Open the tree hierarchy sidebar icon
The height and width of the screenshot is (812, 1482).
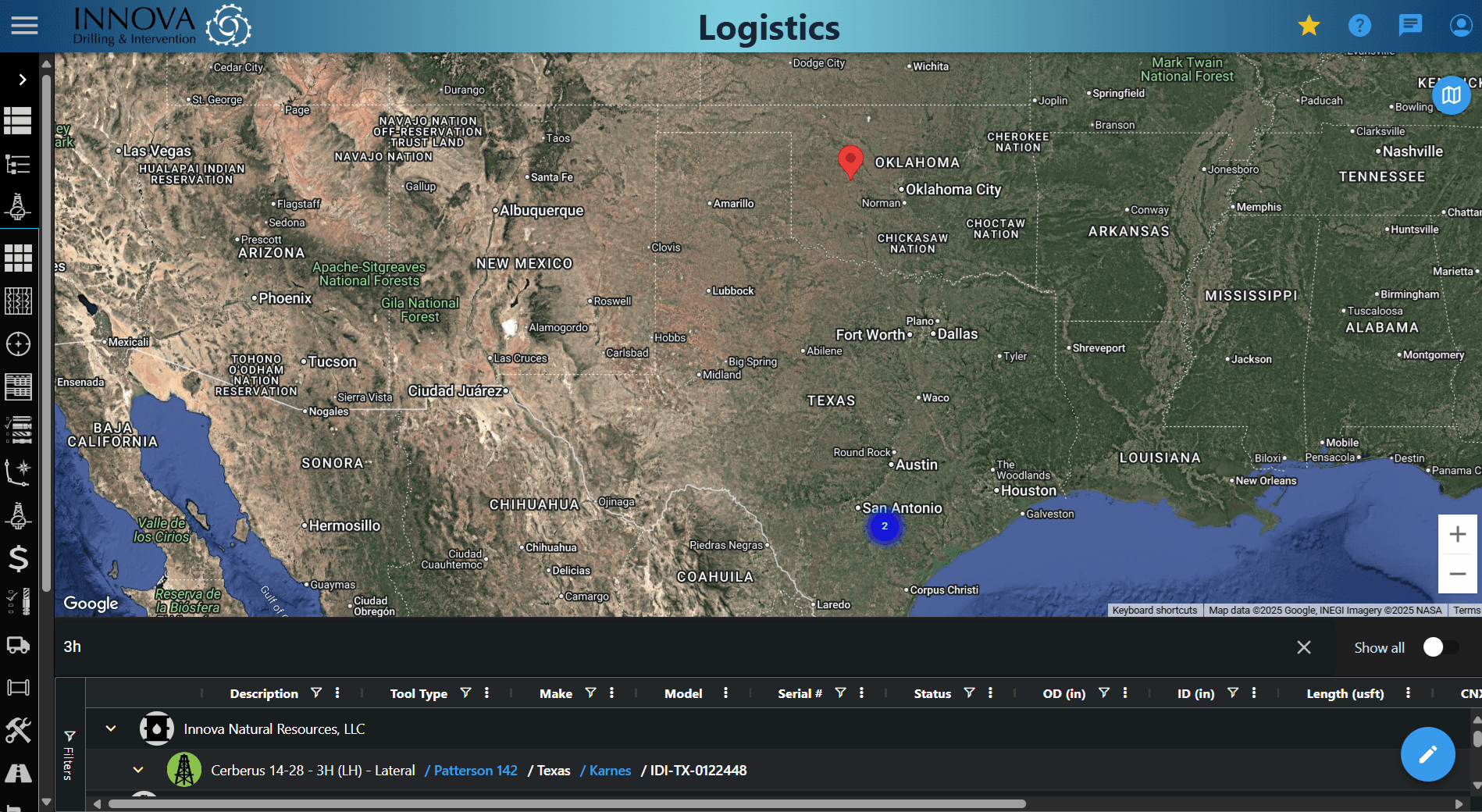pyautogui.click(x=18, y=164)
